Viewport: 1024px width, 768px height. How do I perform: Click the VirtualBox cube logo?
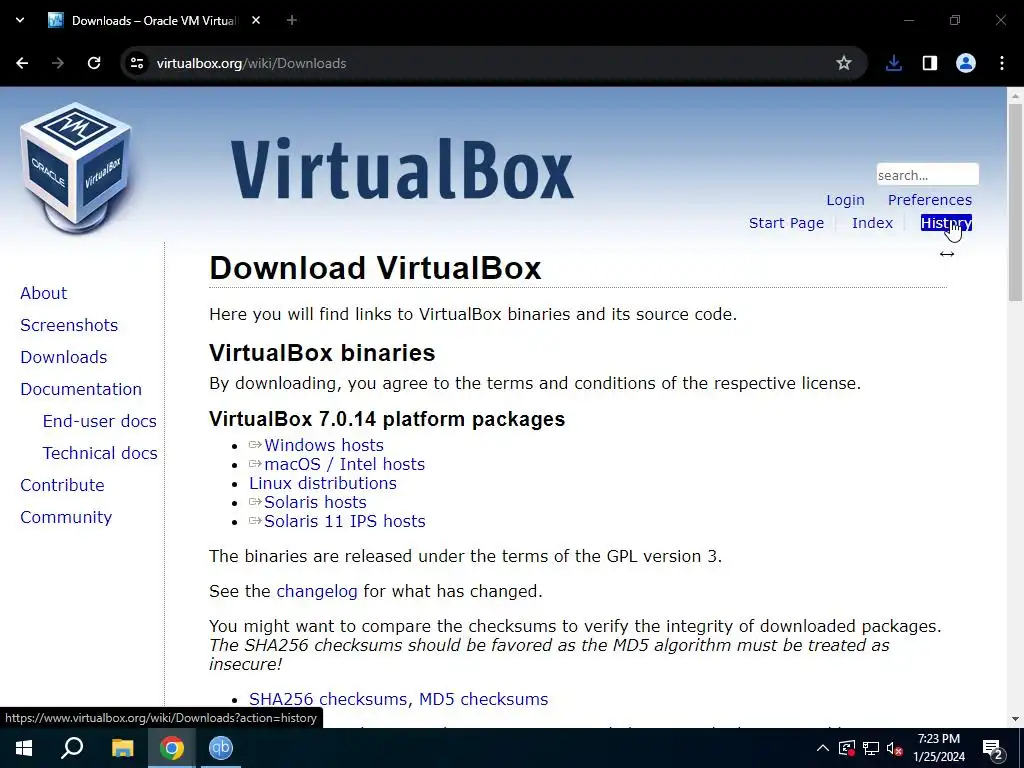pyautogui.click(x=76, y=168)
